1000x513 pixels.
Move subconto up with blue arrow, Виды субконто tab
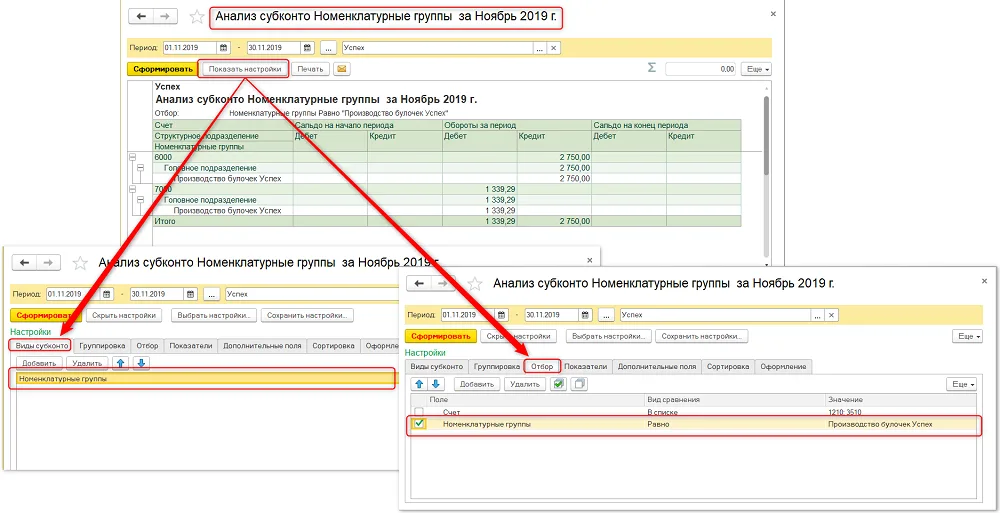pyautogui.click(x=120, y=363)
